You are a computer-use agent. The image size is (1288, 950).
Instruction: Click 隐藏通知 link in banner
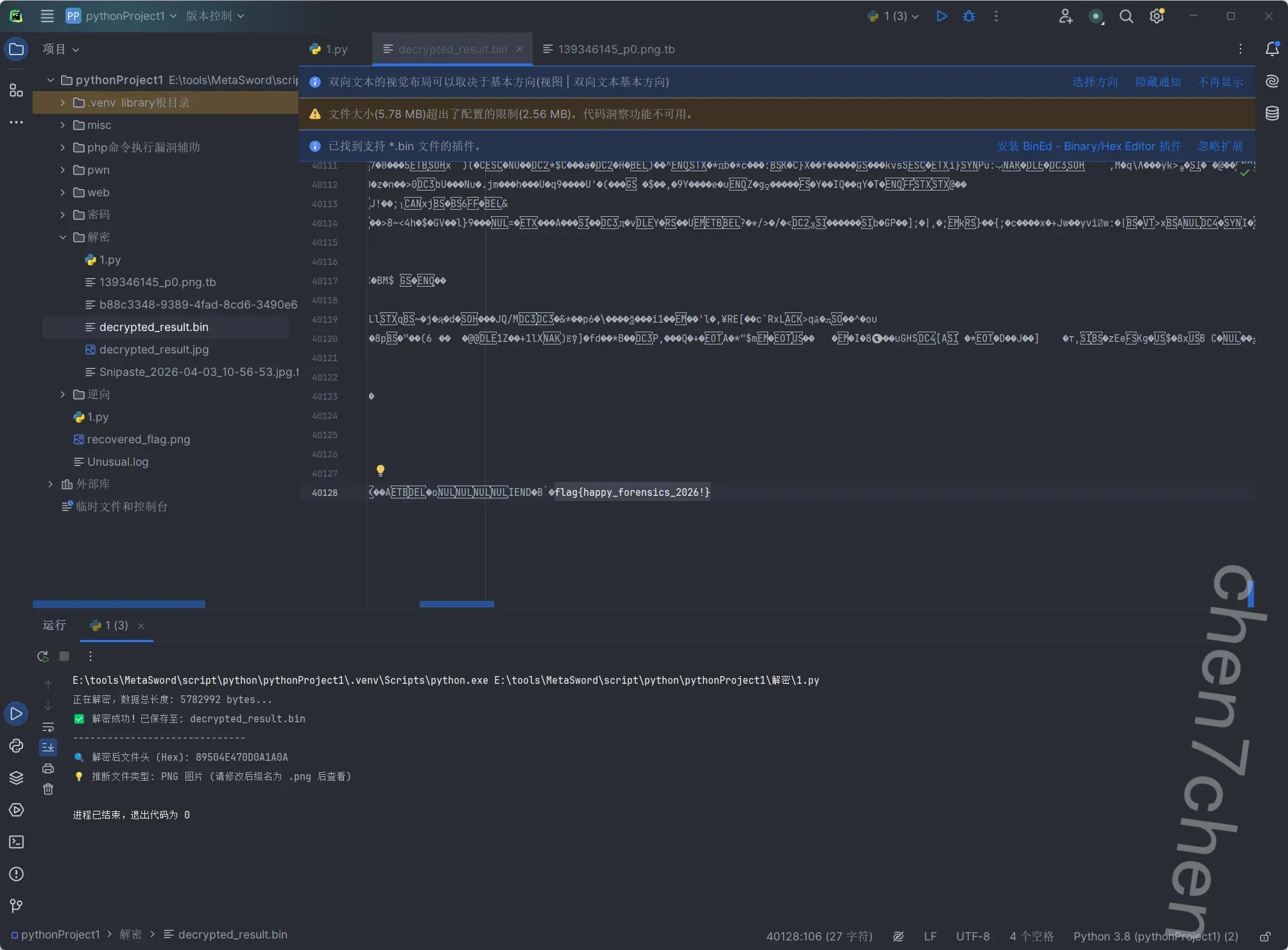coord(1158,82)
